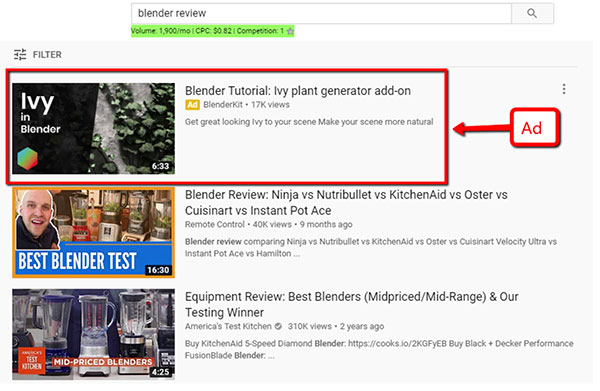This screenshot has width=600, height=391.
Task: Visit the America's Test Kitchen channel link
Action: point(228,326)
